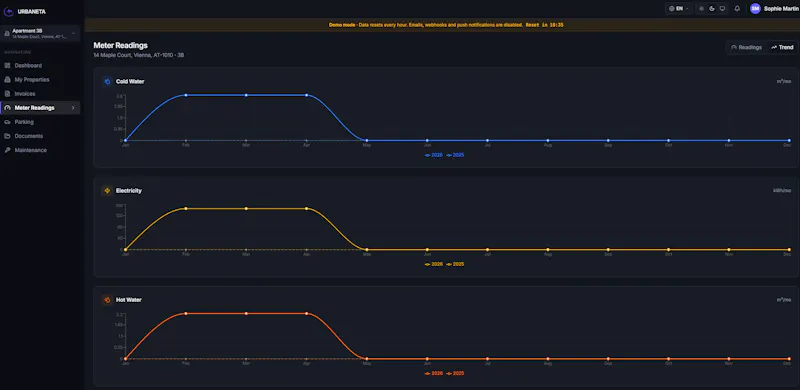Toggle 2025 series in Cold Water legend
Screen dimensions: 800x390
point(455,155)
